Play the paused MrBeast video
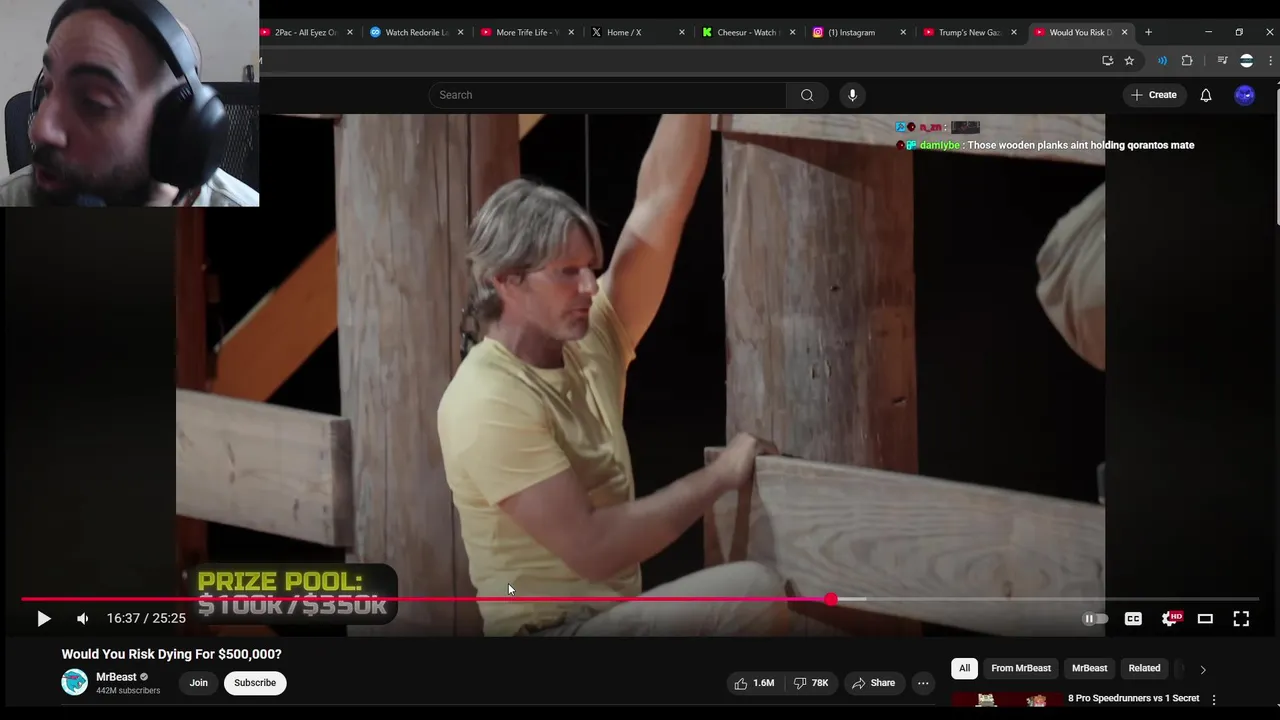The width and height of the screenshot is (1280, 720). click(x=43, y=619)
